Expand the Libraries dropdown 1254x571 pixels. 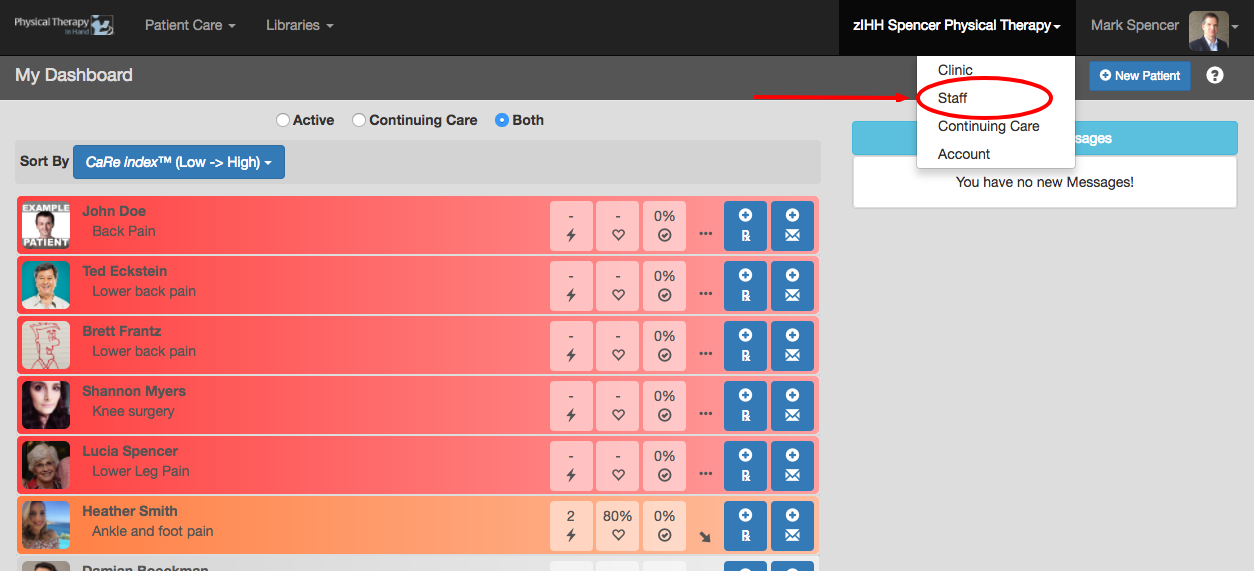299,26
